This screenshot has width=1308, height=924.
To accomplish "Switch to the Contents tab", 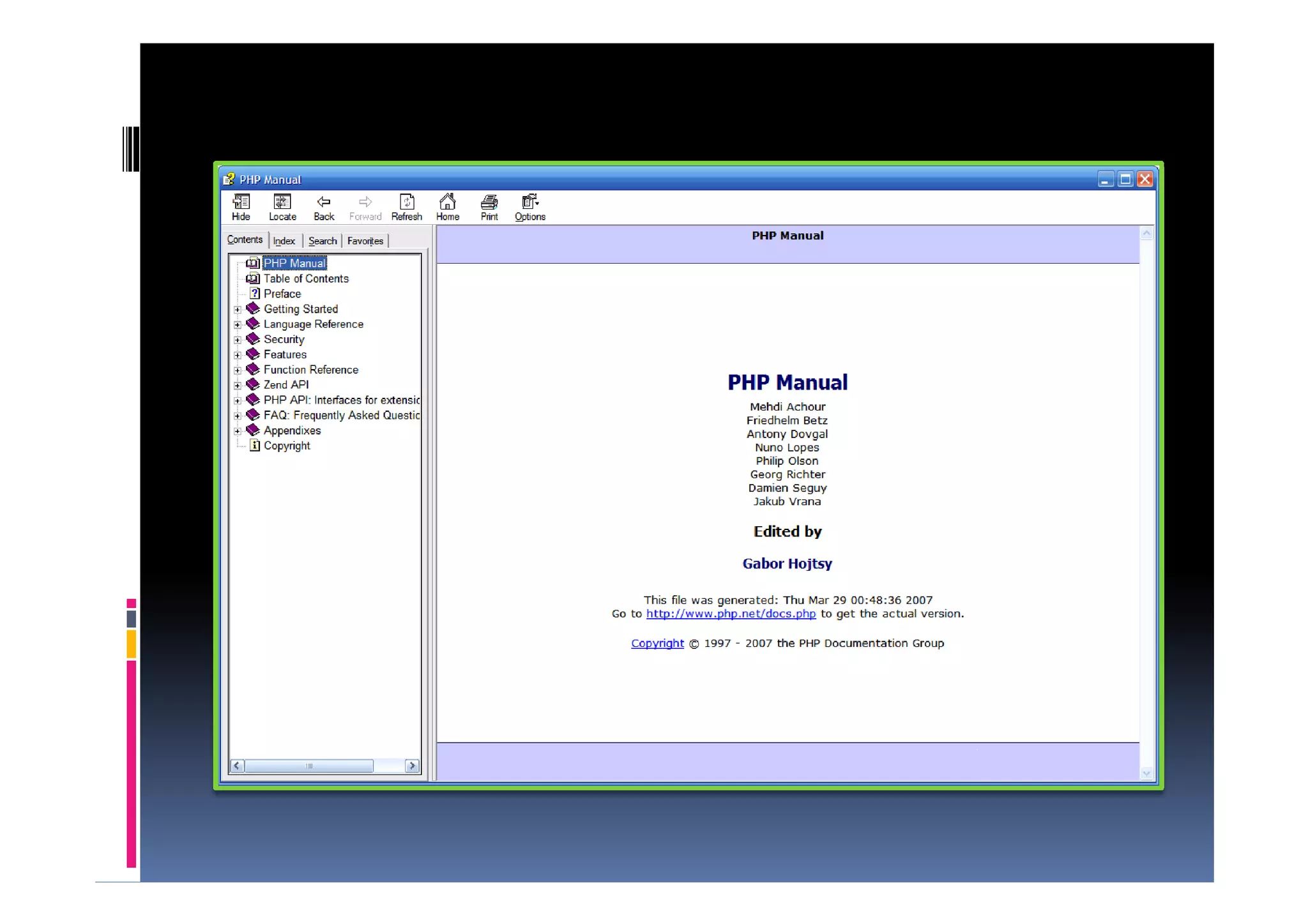I will coord(245,239).
